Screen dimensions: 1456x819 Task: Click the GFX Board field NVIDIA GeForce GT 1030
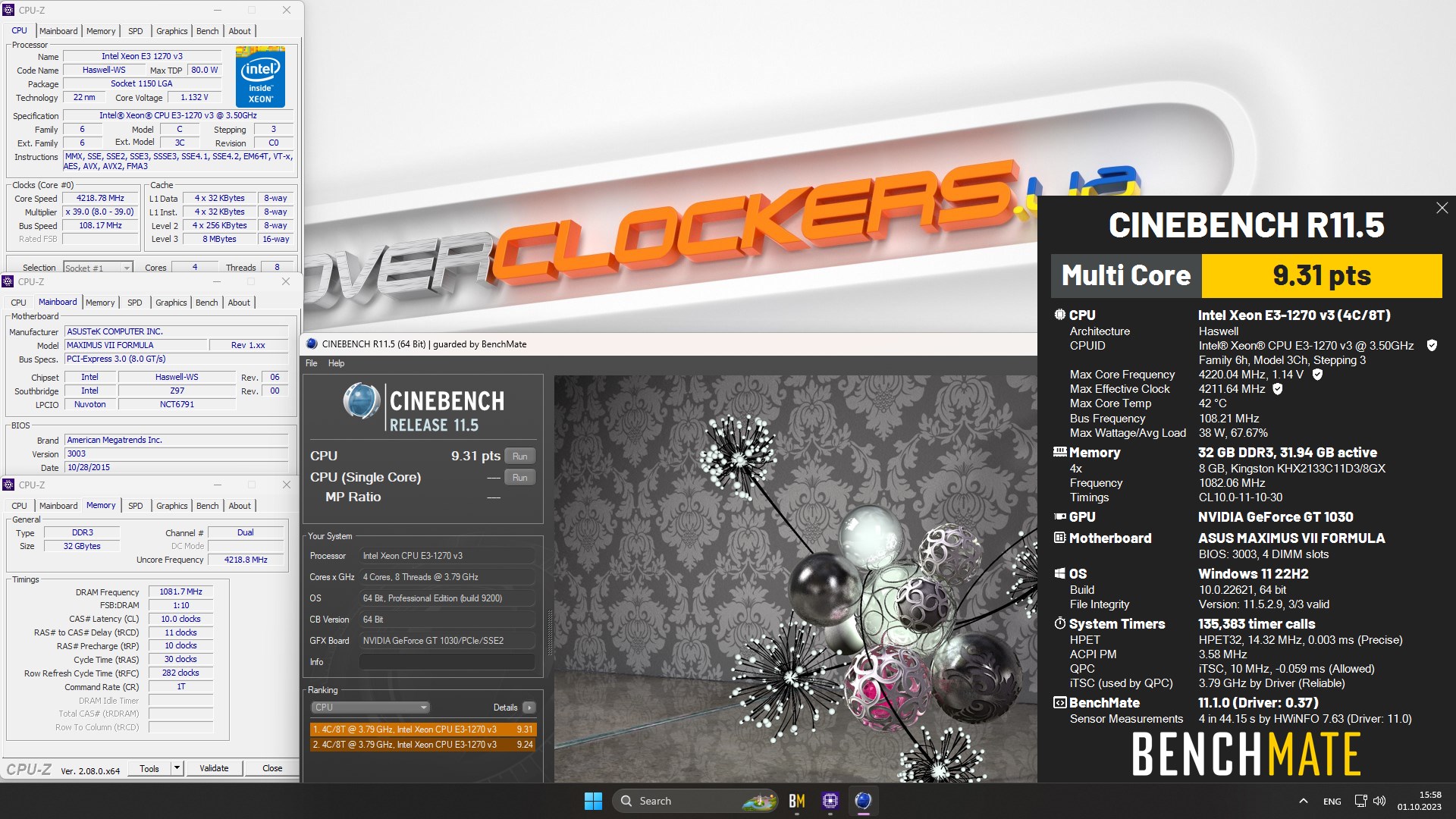pyautogui.click(x=447, y=641)
